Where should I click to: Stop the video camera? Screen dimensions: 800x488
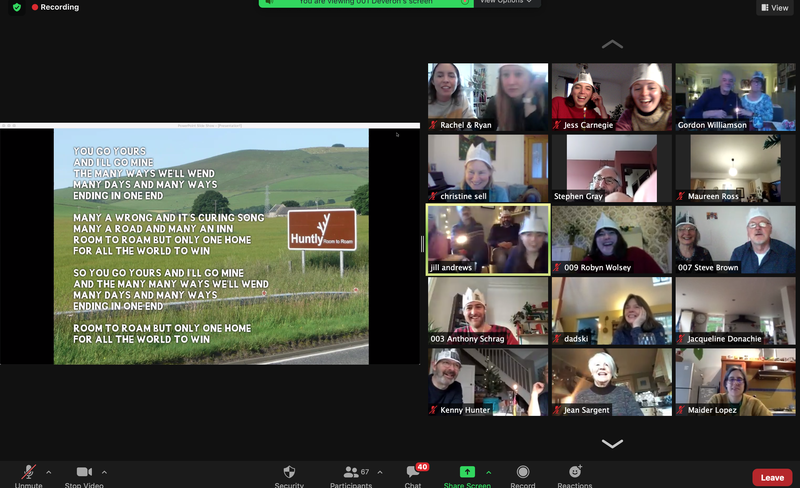pyautogui.click(x=84, y=473)
